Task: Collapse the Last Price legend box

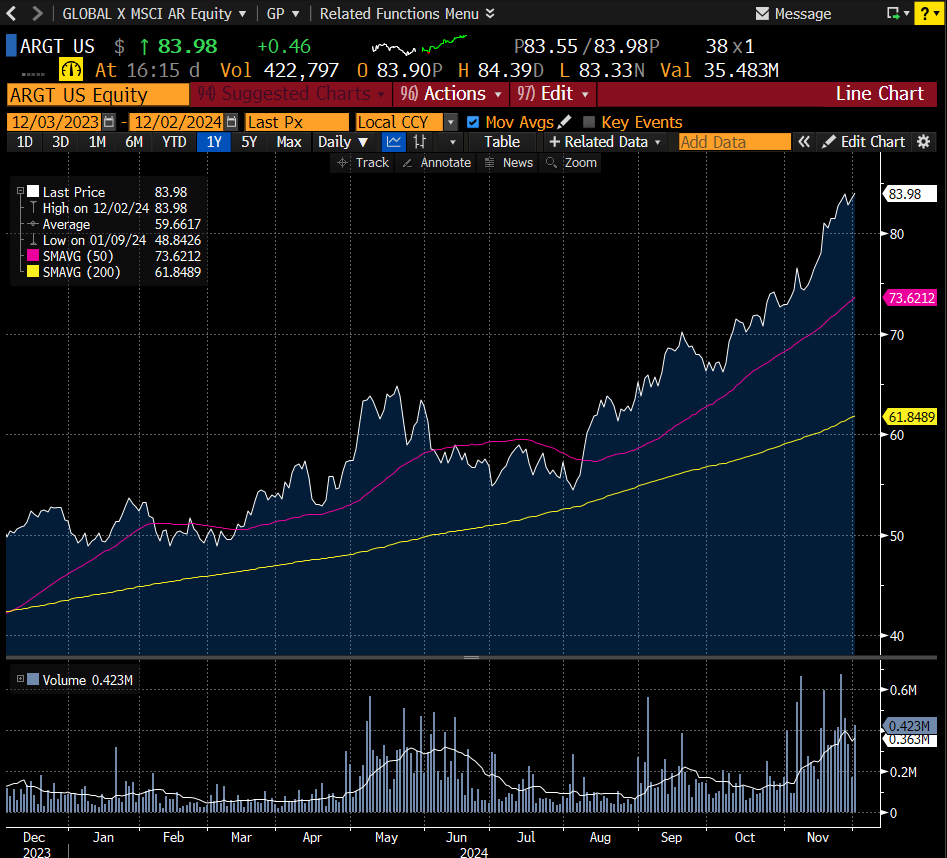Action: click(x=20, y=191)
